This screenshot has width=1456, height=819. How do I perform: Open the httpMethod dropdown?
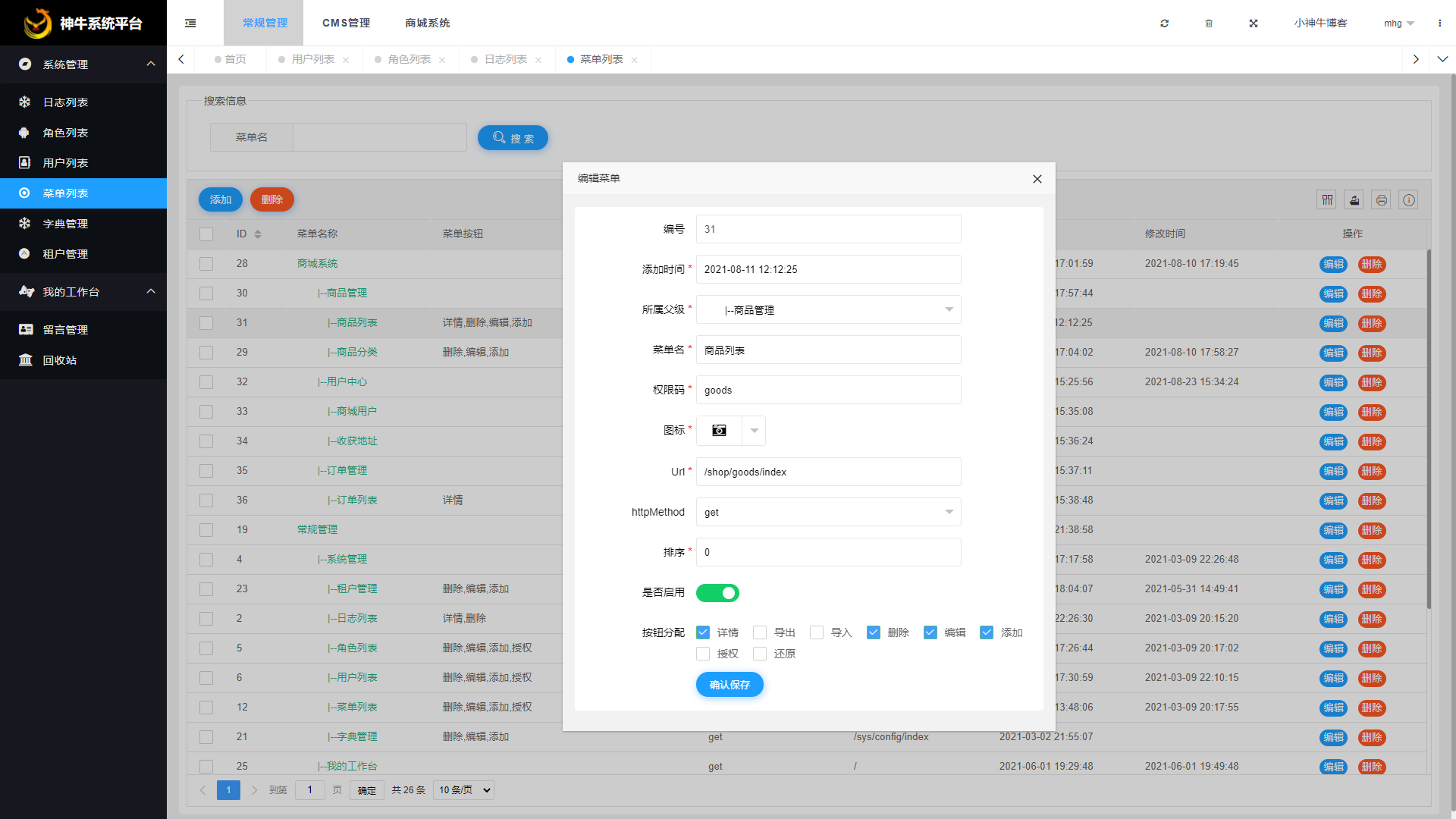828,512
